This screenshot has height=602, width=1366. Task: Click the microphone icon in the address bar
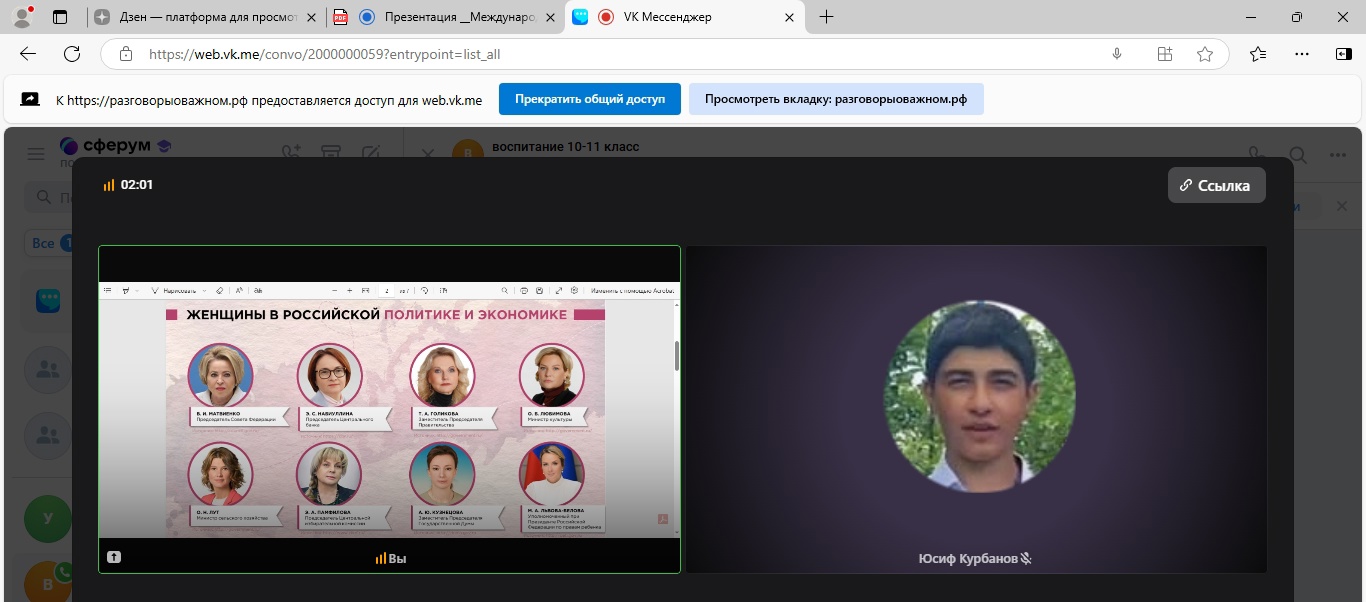(x=1117, y=54)
